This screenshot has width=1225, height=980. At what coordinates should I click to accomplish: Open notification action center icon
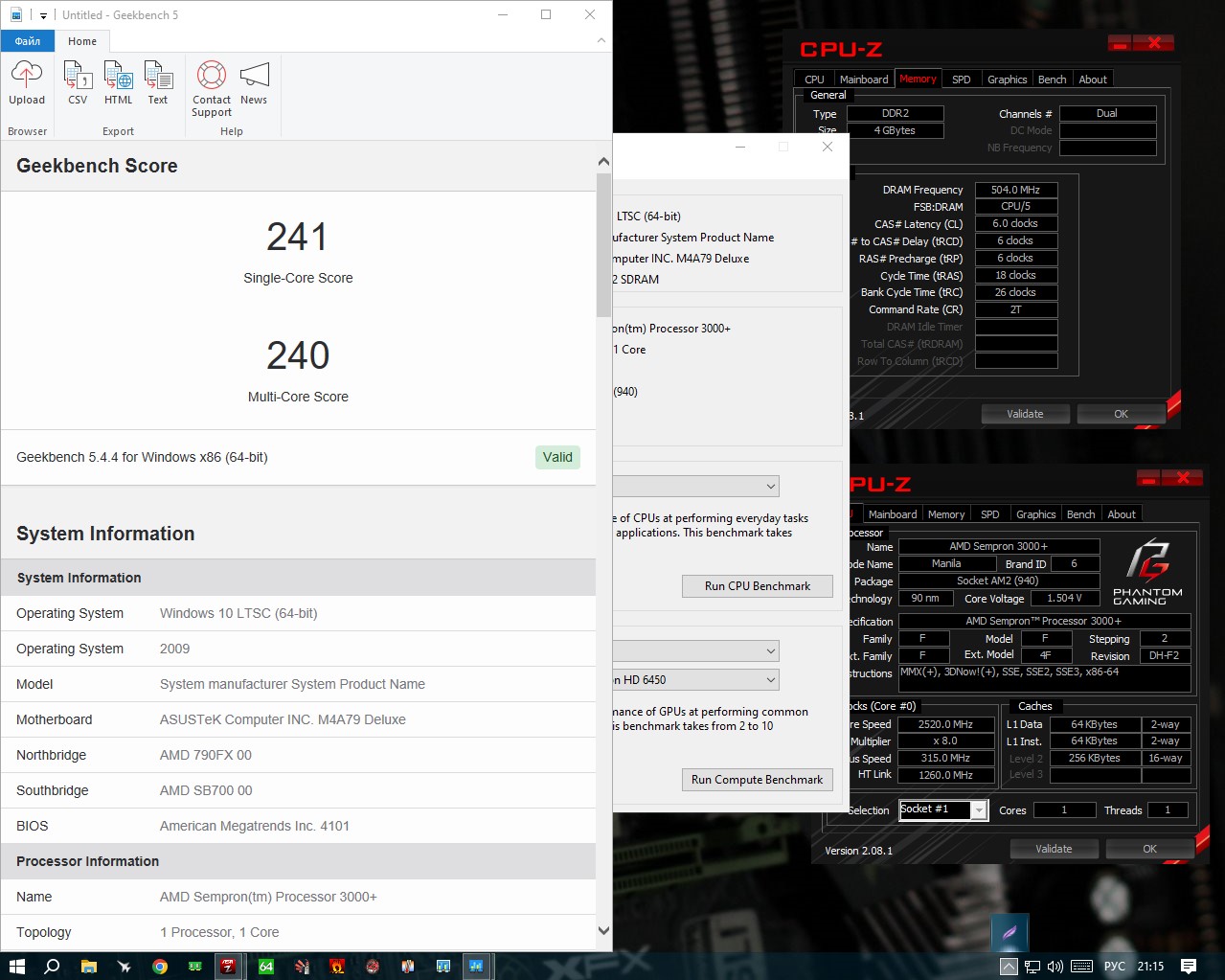[1189, 967]
